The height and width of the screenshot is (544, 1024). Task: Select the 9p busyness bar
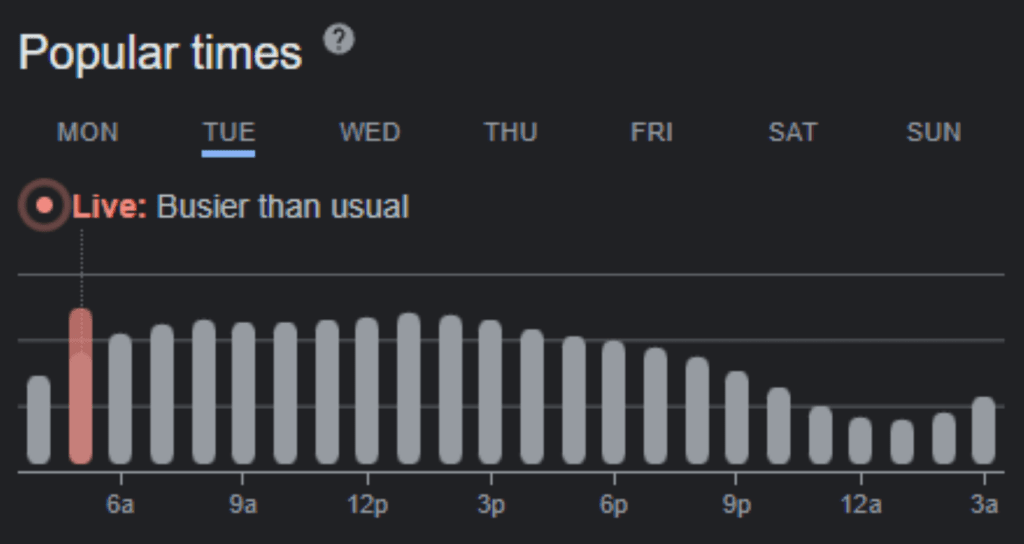pos(737,418)
